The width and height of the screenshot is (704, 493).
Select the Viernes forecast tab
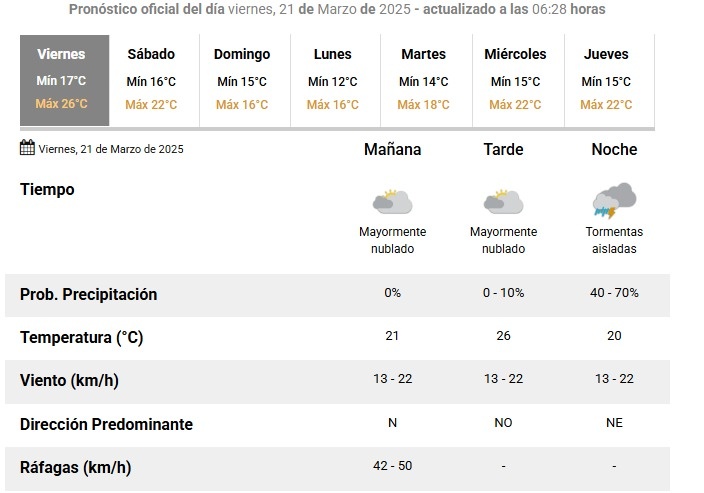pyautogui.click(x=64, y=80)
